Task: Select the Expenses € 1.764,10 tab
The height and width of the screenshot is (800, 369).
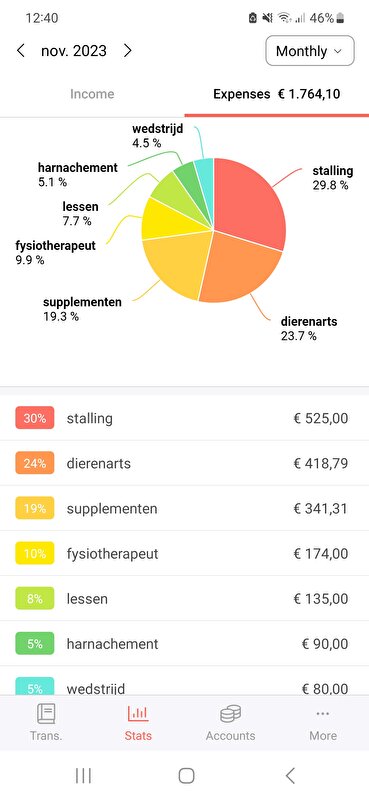Action: point(277,94)
